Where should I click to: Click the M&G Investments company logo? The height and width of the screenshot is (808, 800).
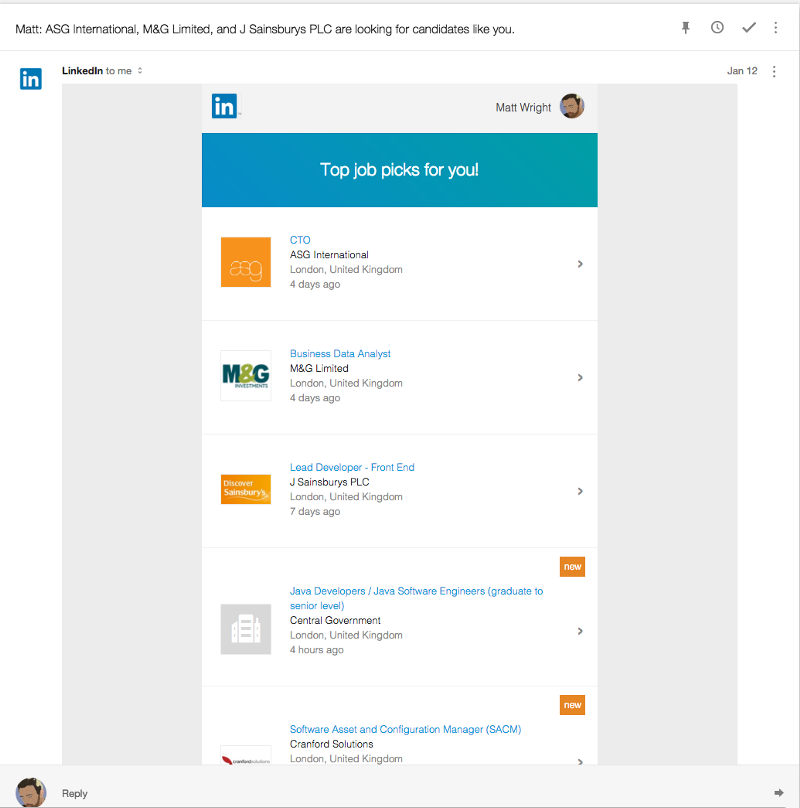(x=246, y=376)
